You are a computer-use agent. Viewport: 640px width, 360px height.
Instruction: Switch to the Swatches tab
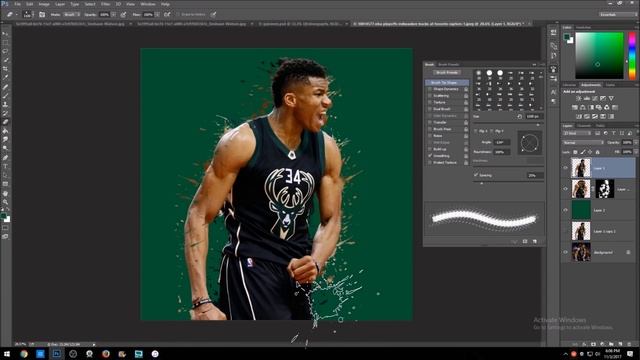tap(583, 27)
